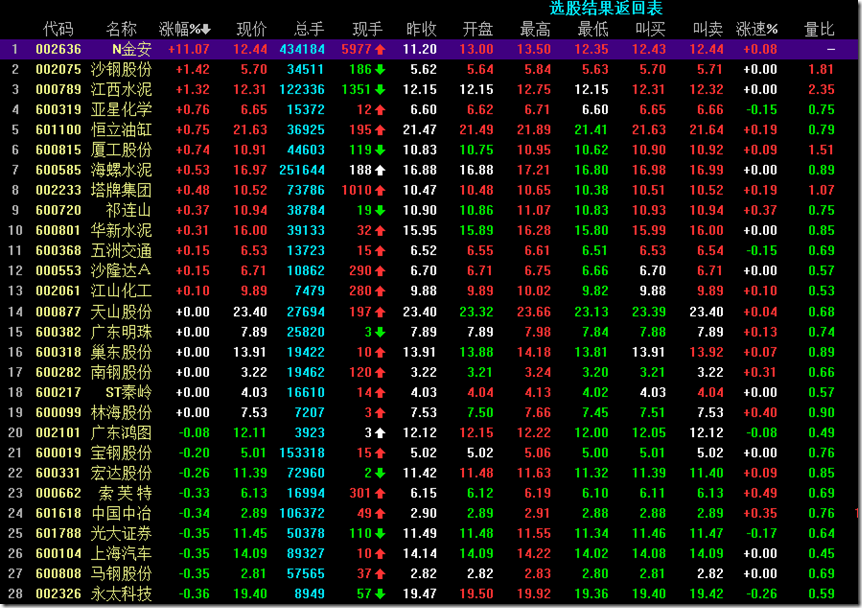
Task: Select the 天山股份 stock name
Action: 121,312
